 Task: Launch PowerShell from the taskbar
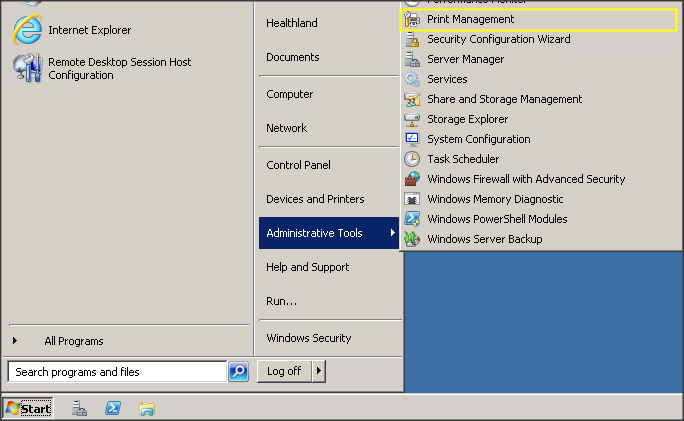(113, 408)
